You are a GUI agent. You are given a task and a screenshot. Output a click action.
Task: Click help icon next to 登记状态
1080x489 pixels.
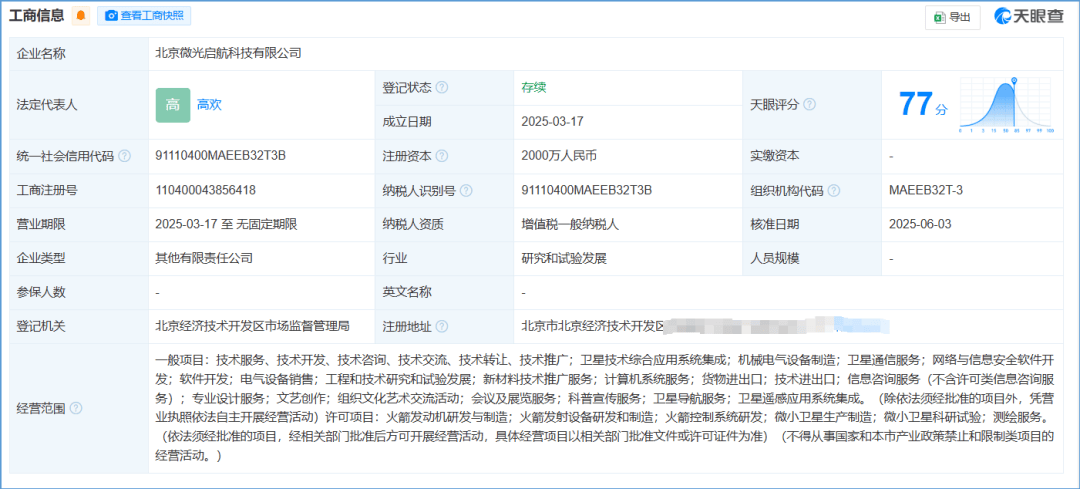(x=441, y=88)
